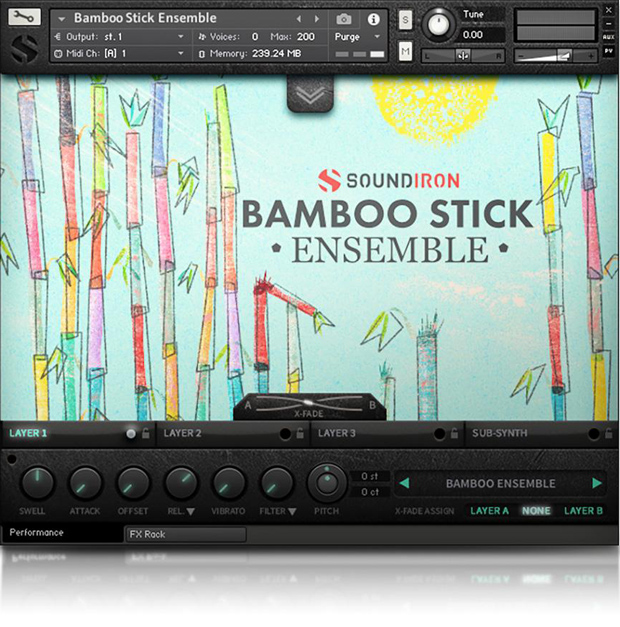Select previous sound with left green arrow
The width and height of the screenshot is (620, 627).
pyautogui.click(x=404, y=483)
